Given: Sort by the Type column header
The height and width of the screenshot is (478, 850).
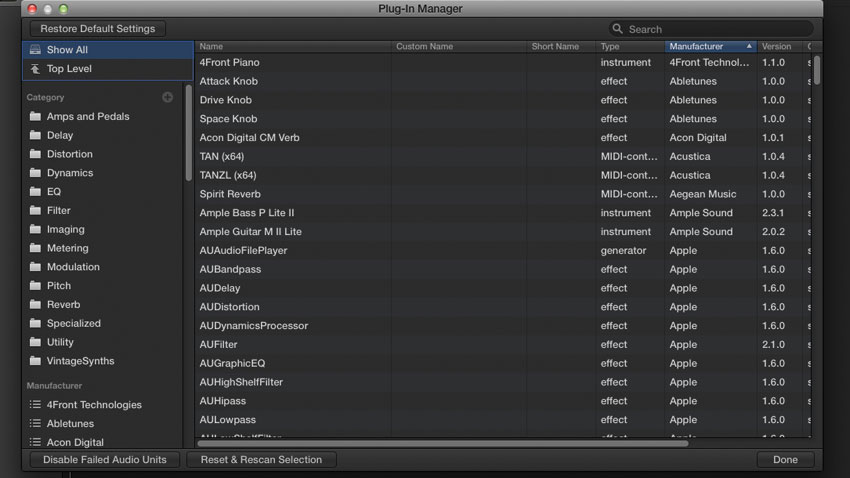Looking at the screenshot, I should click(630, 47).
